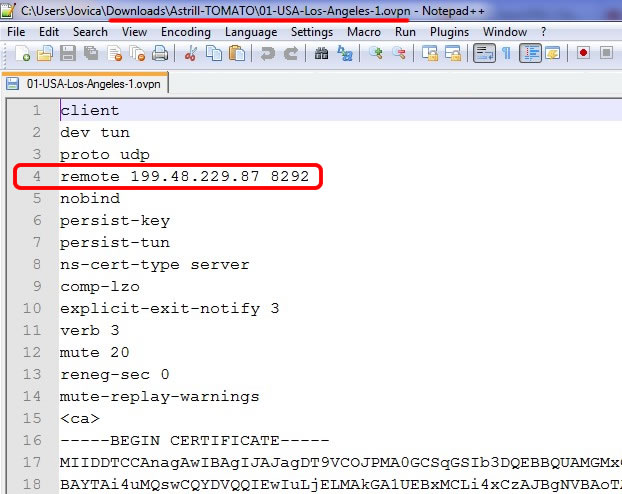Click the Print toolbar icon
This screenshot has width=622, height=494.
160,53
